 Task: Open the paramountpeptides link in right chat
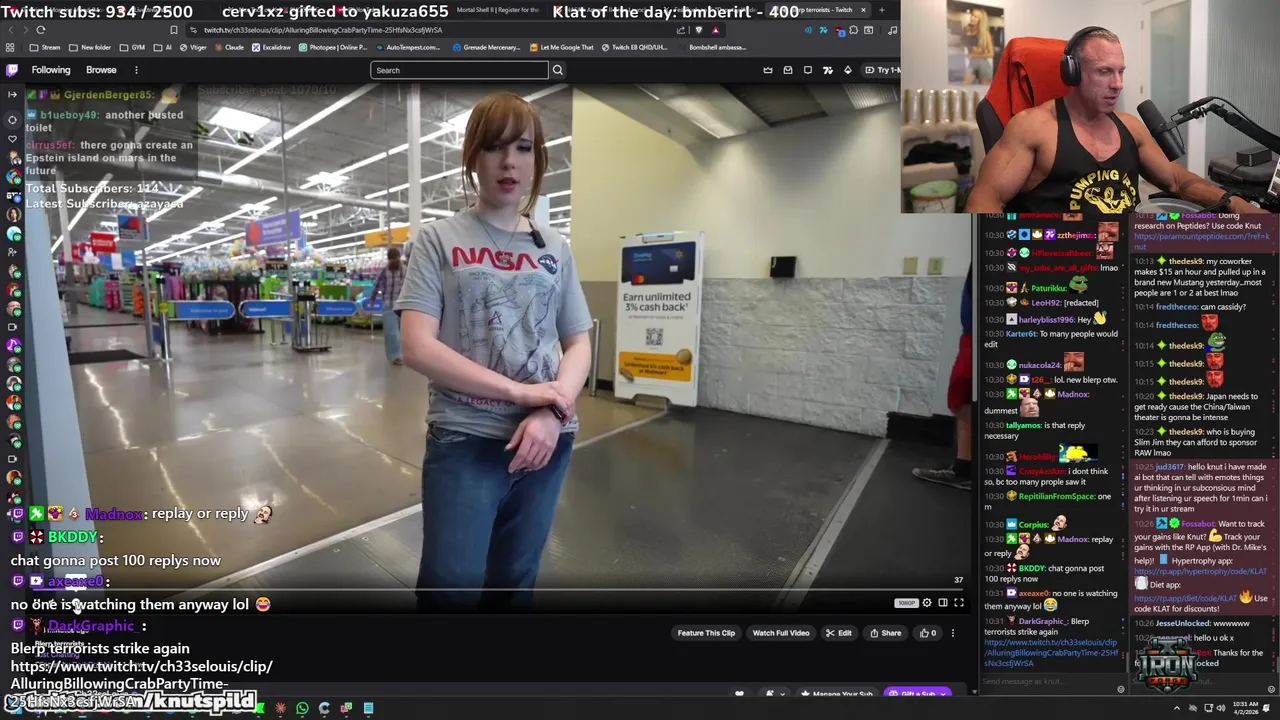[x=1201, y=240]
